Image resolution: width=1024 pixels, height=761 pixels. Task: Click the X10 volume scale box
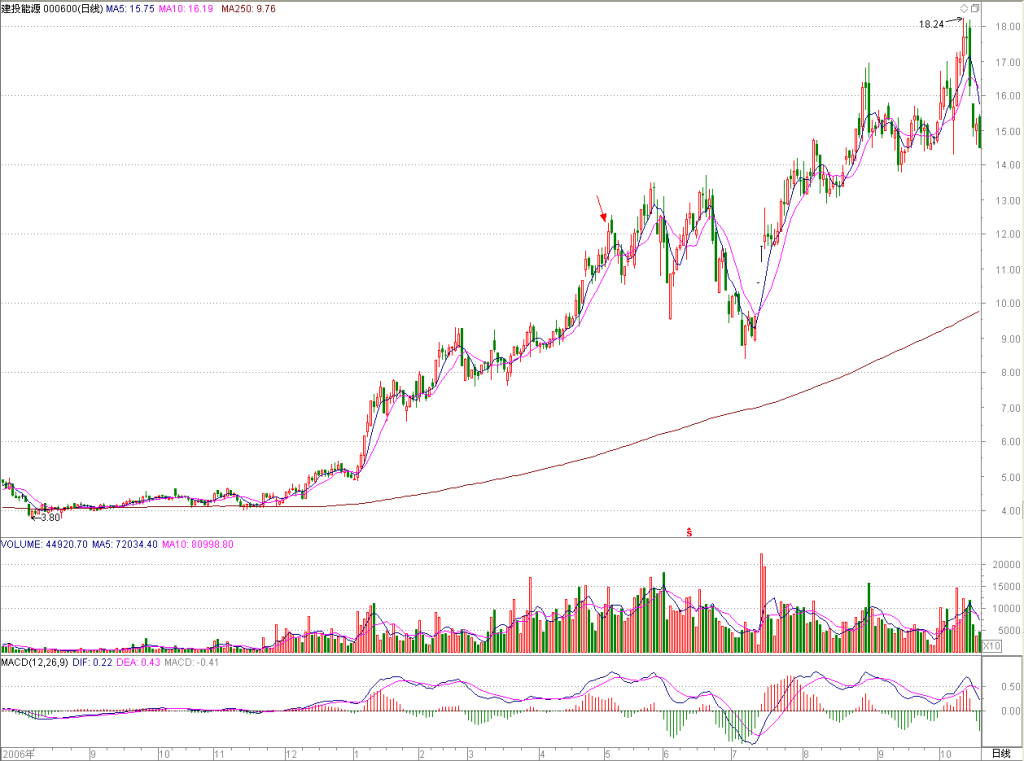pos(991,646)
